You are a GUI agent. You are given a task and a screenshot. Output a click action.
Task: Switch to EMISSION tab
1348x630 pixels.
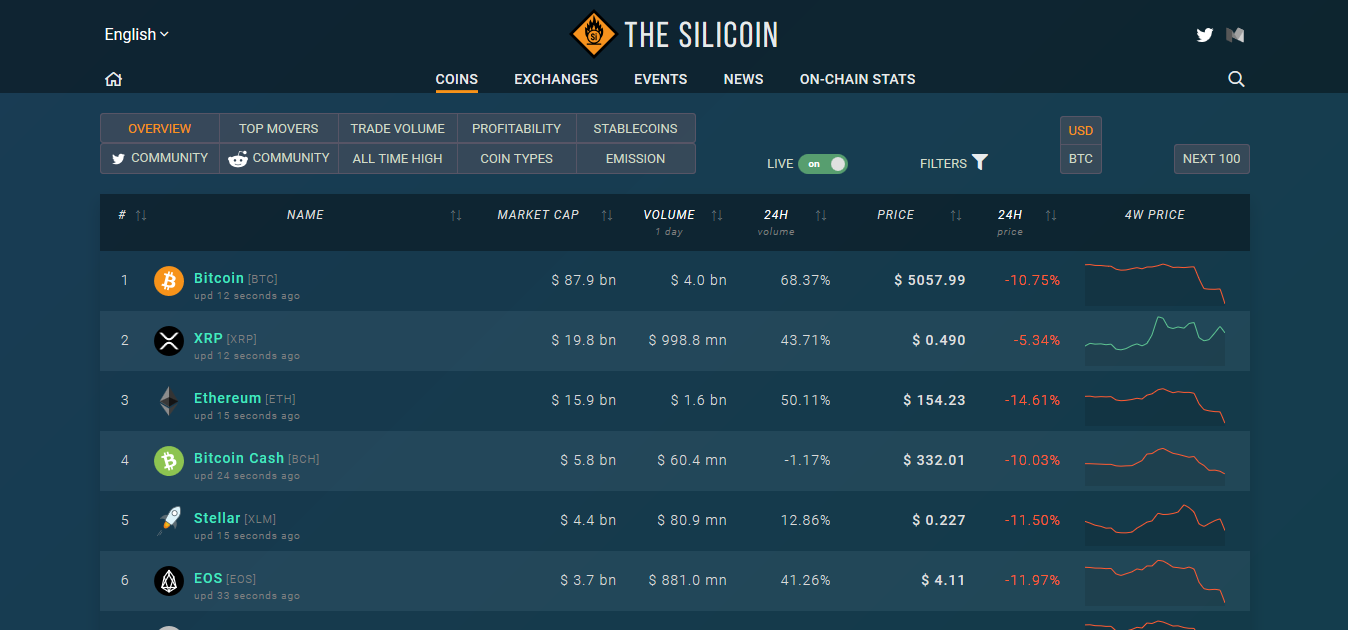636,158
